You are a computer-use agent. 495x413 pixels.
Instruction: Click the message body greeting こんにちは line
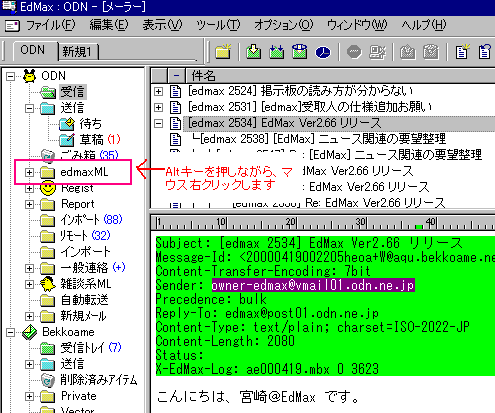coord(258,397)
